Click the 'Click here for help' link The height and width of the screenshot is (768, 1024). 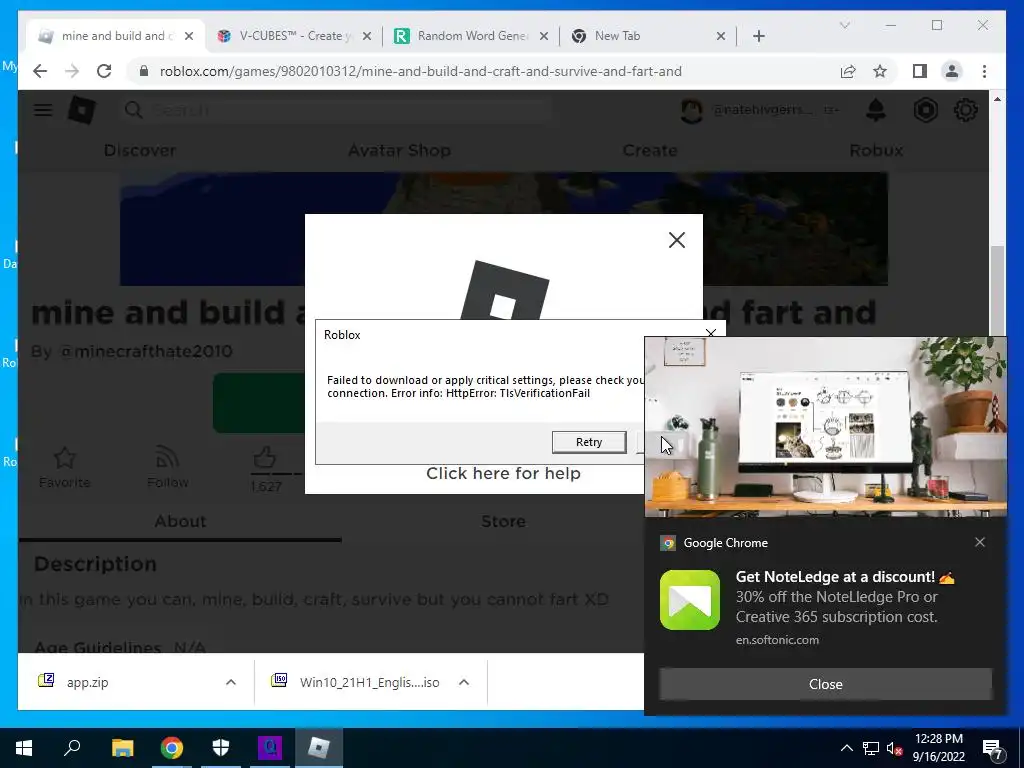click(x=503, y=473)
